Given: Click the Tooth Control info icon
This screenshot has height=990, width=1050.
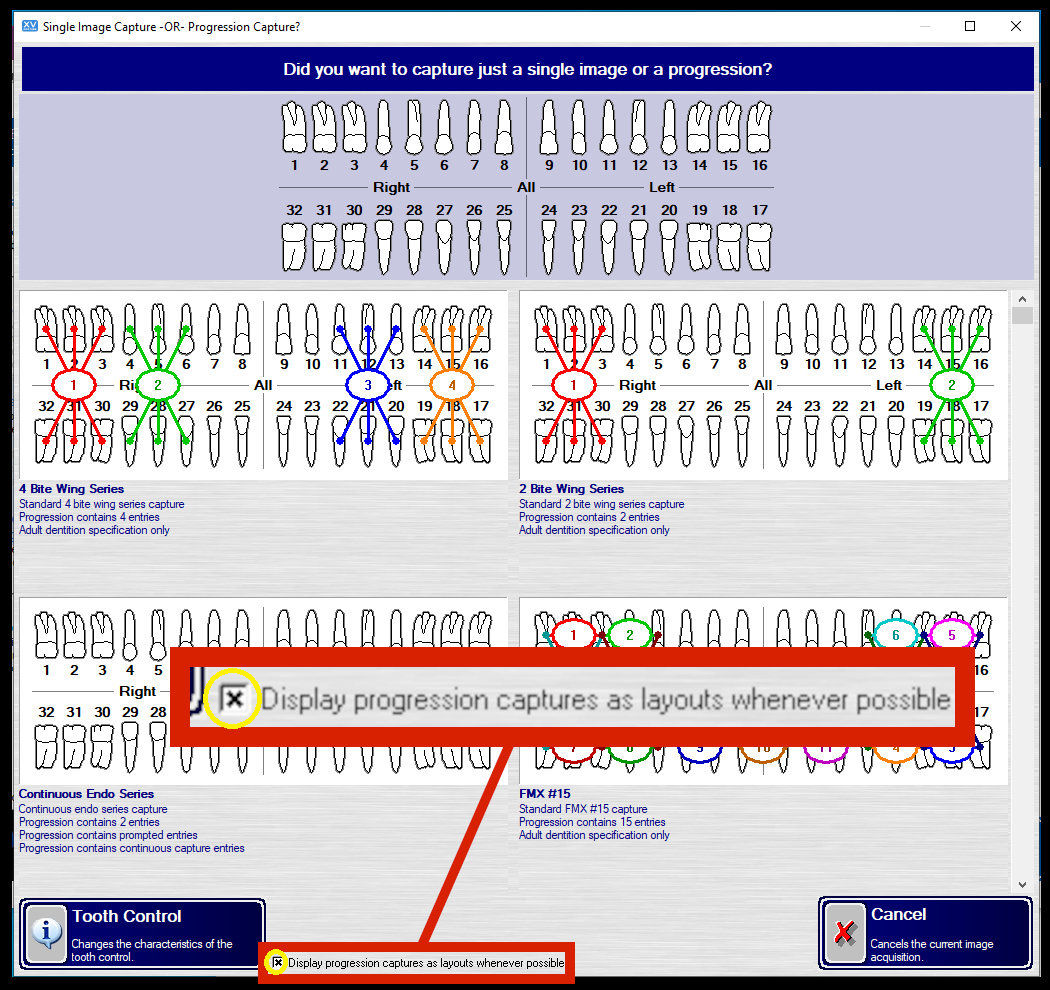Looking at the screenshot, I should (45, 932).
